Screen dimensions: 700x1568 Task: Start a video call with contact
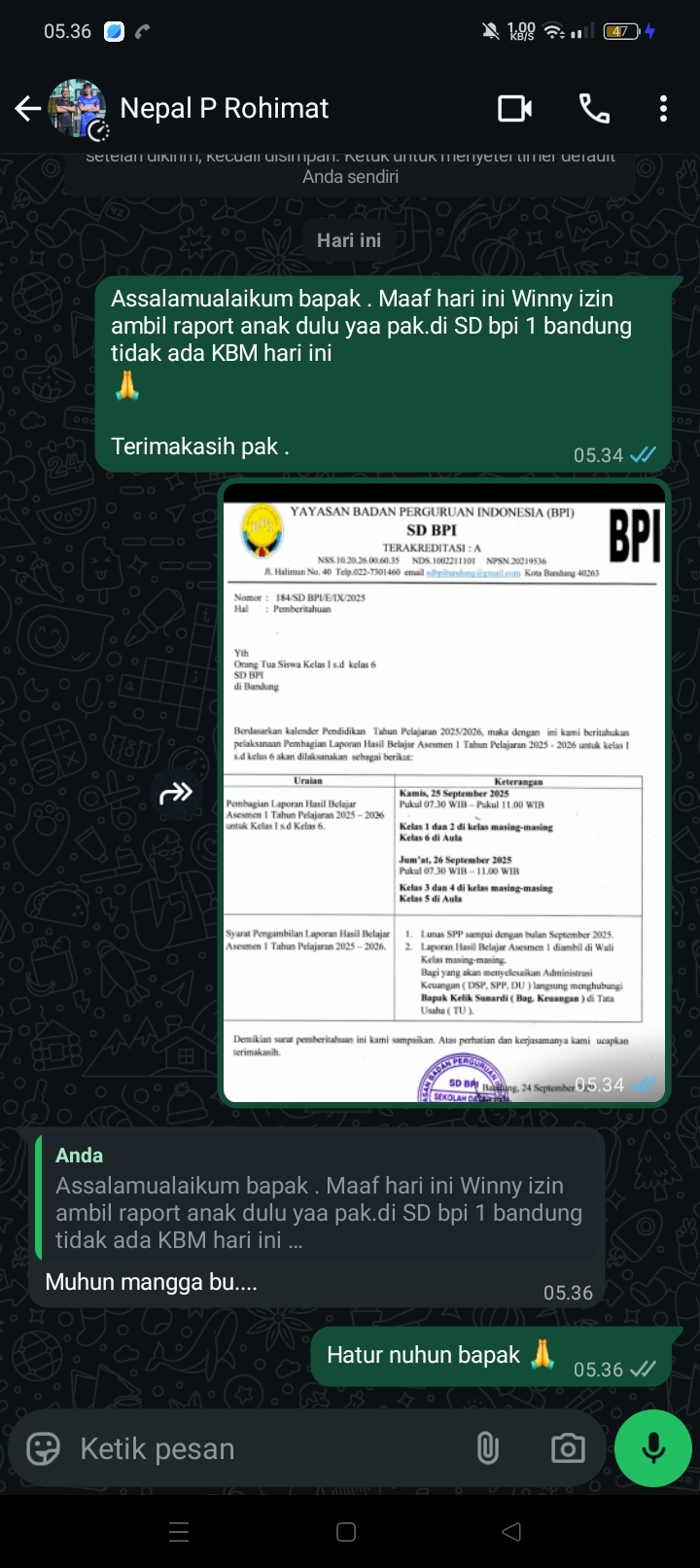[514, 109]
